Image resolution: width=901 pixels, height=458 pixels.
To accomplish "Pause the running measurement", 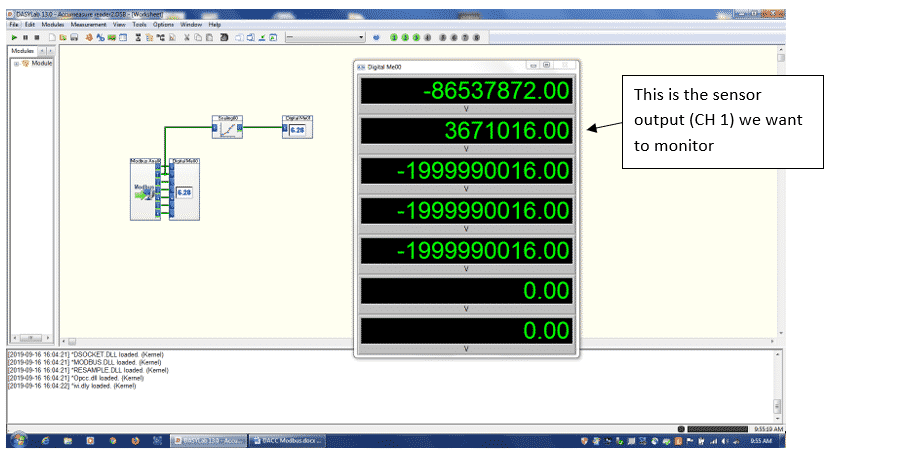I will (25, 37).
